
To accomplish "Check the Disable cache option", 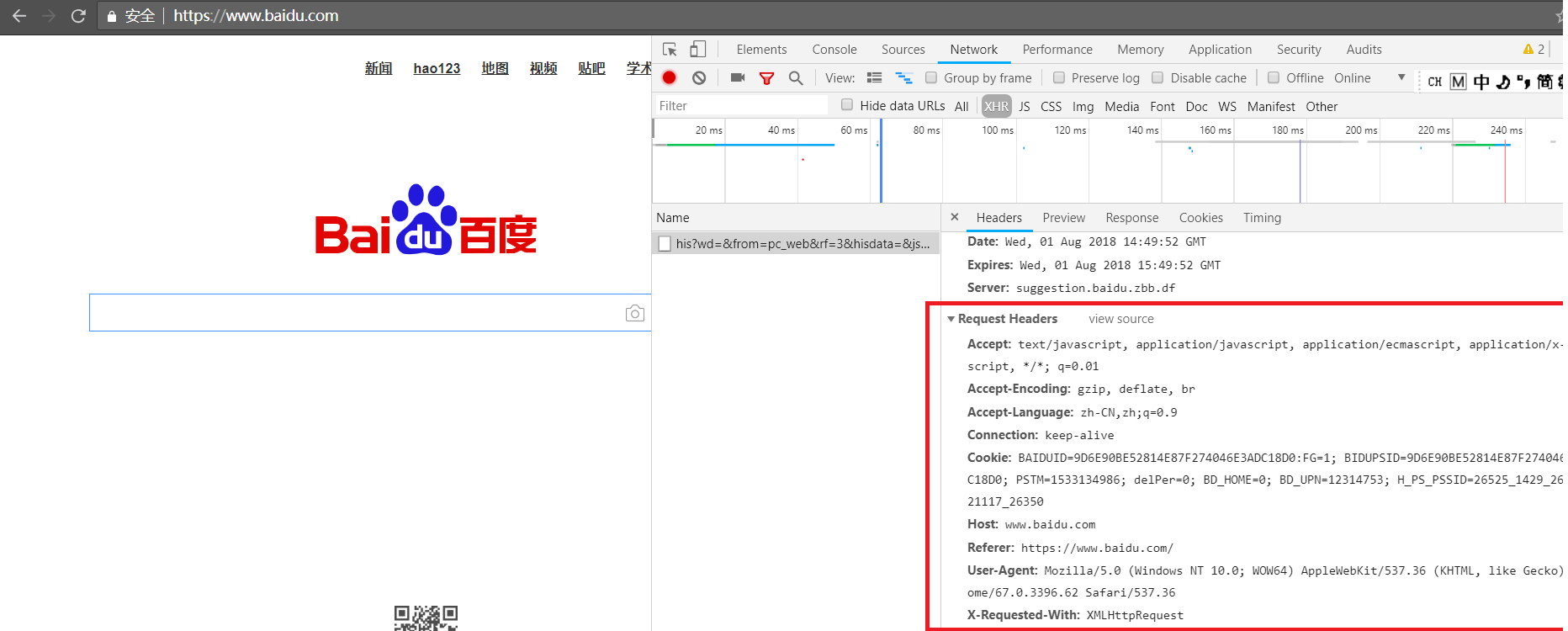I will pos(1157,77).
